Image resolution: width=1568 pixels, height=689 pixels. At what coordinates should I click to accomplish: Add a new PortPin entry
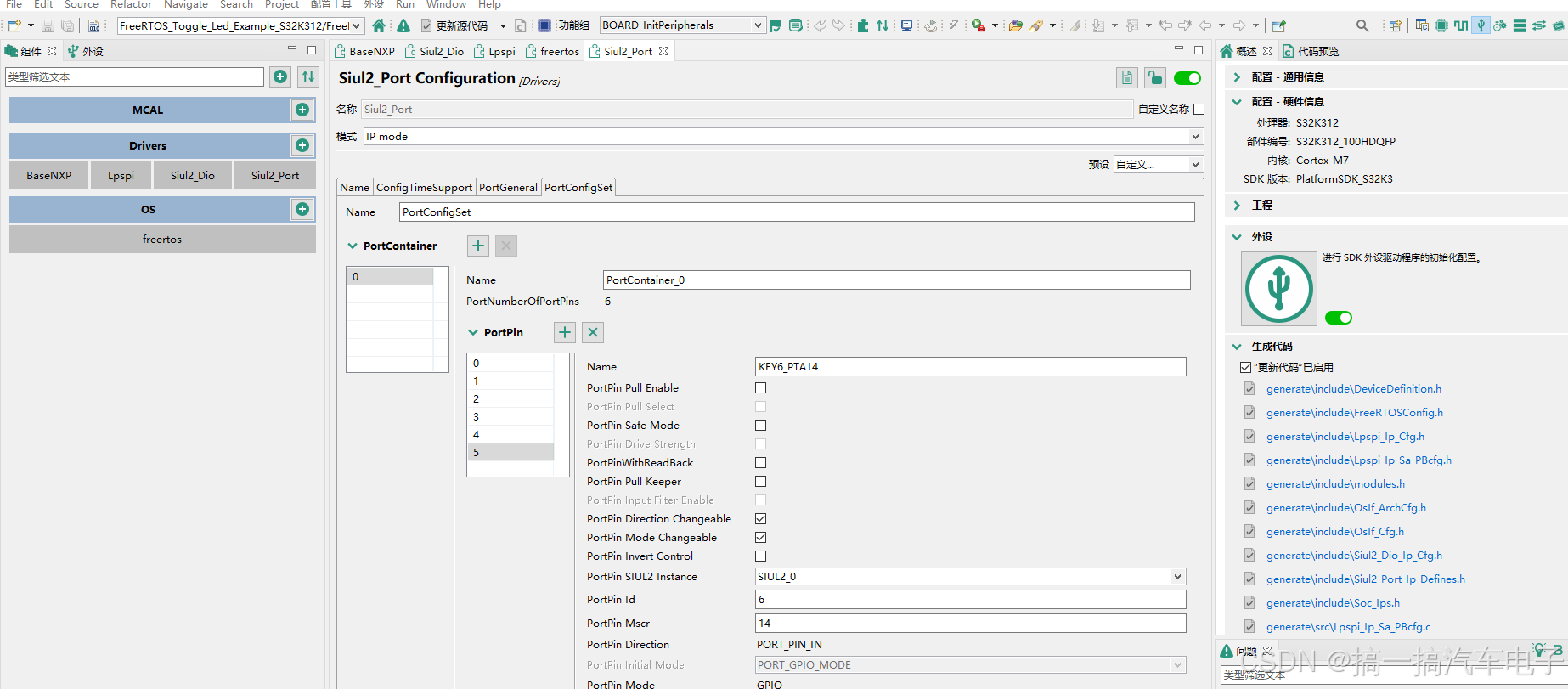point(565,332)
